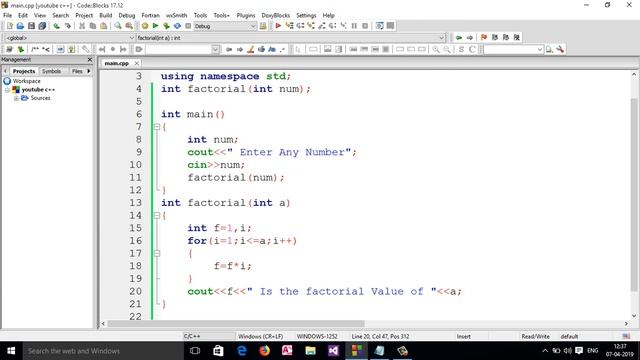Image resolution: width=640 pixels, height=360 pixels.
Task: Open the File menu
Action: (7, 15)
